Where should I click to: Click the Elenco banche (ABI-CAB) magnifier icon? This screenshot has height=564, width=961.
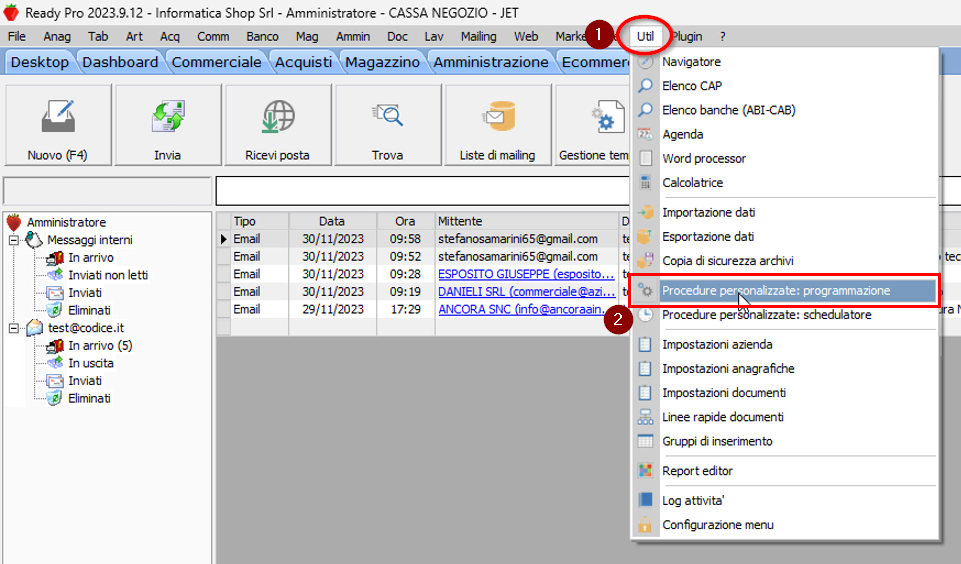coord(645,110)
